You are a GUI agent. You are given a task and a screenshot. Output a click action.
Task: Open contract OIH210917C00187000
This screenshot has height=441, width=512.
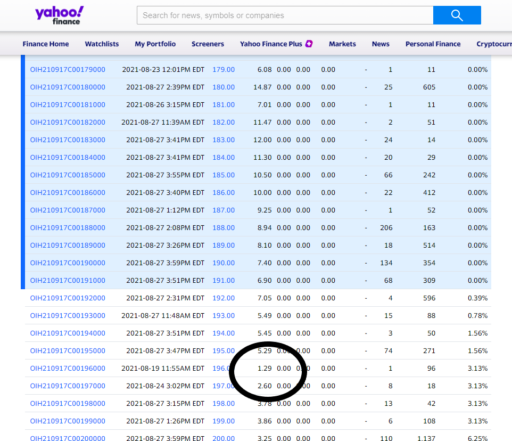point(68,210)
